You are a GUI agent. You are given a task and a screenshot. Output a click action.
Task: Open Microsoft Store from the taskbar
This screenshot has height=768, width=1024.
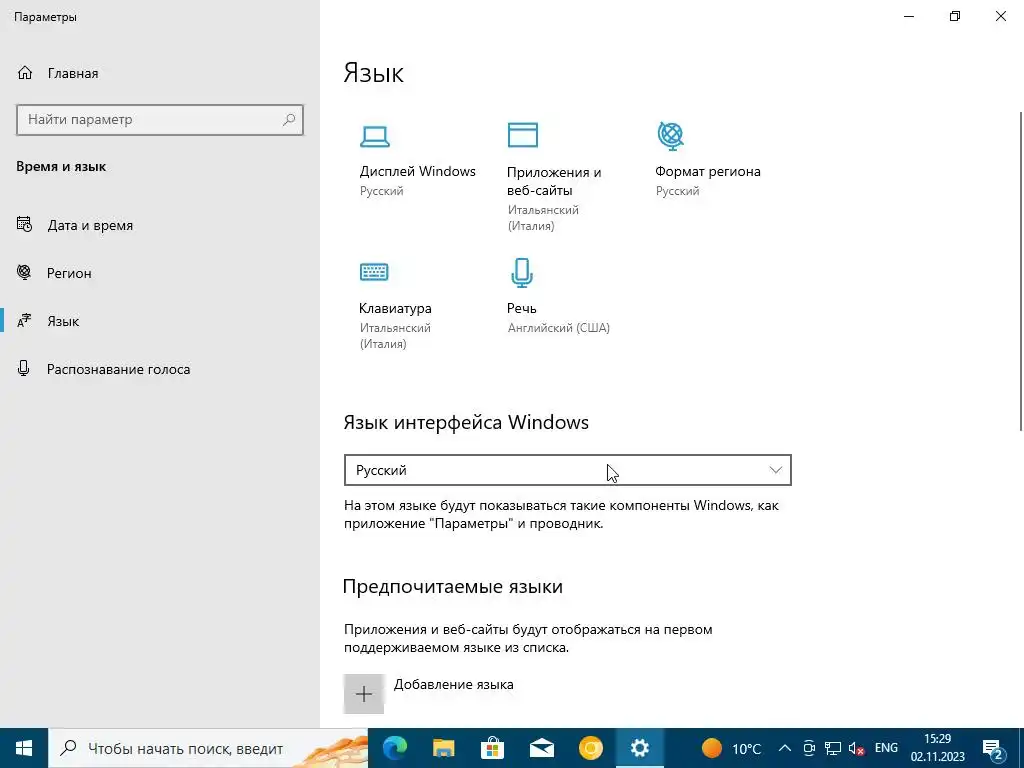(492, 748)
